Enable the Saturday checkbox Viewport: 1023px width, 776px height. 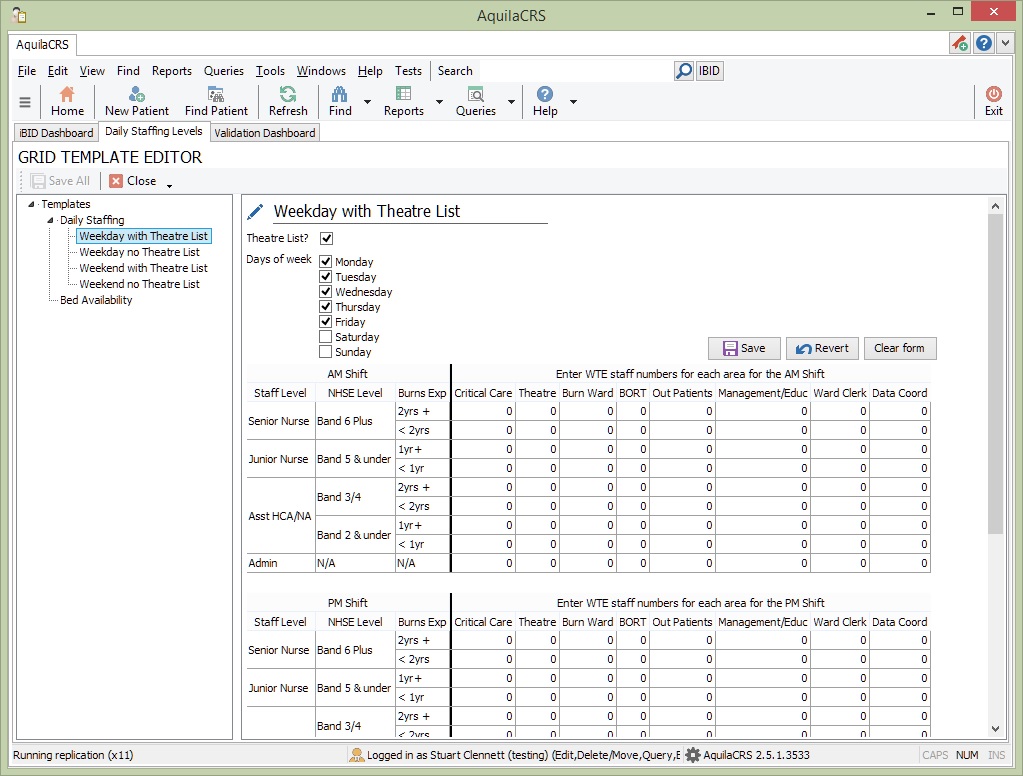coord(326,337)
